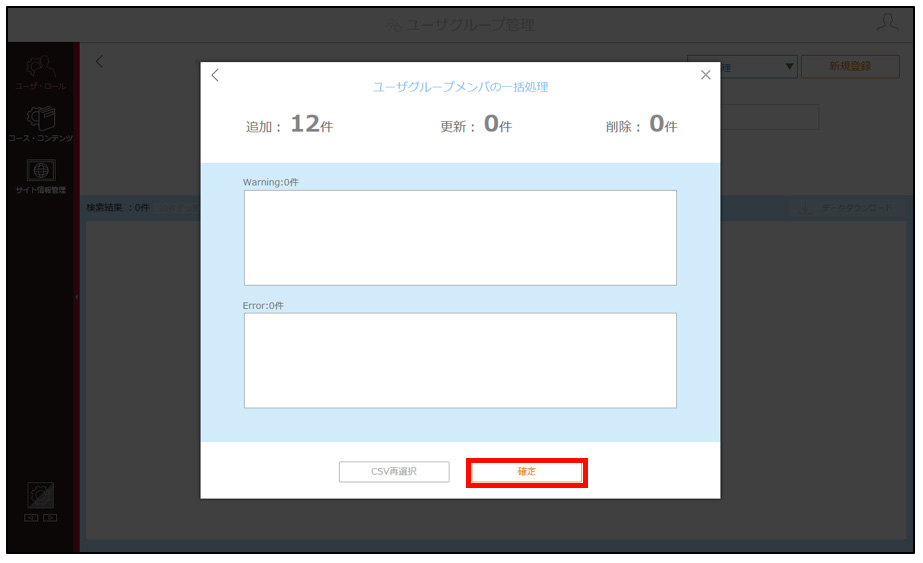Click the 検索結果：0件 text
The height and width of the screenshot is (563, 923).
[117, 207]
